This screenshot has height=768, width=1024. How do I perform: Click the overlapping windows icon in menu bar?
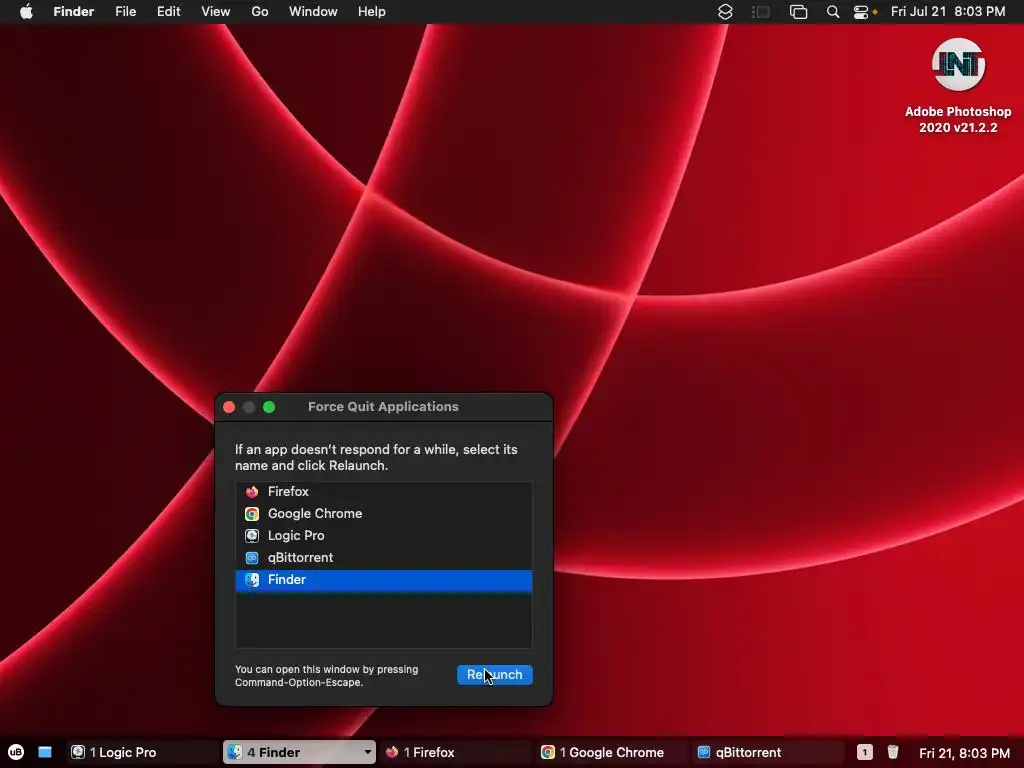(x=798, y=12)
